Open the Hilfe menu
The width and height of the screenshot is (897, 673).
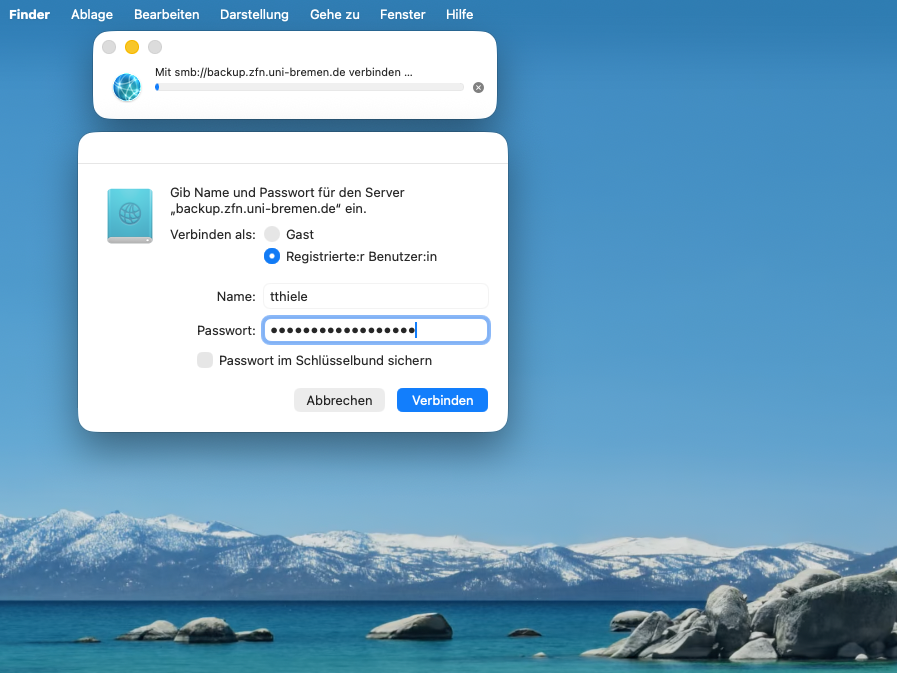coord(460,14)
